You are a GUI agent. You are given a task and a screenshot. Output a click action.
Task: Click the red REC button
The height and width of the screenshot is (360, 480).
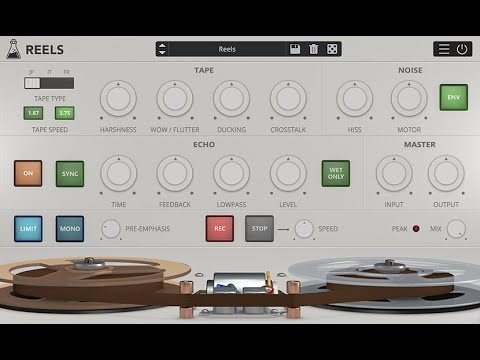(220, 229)
